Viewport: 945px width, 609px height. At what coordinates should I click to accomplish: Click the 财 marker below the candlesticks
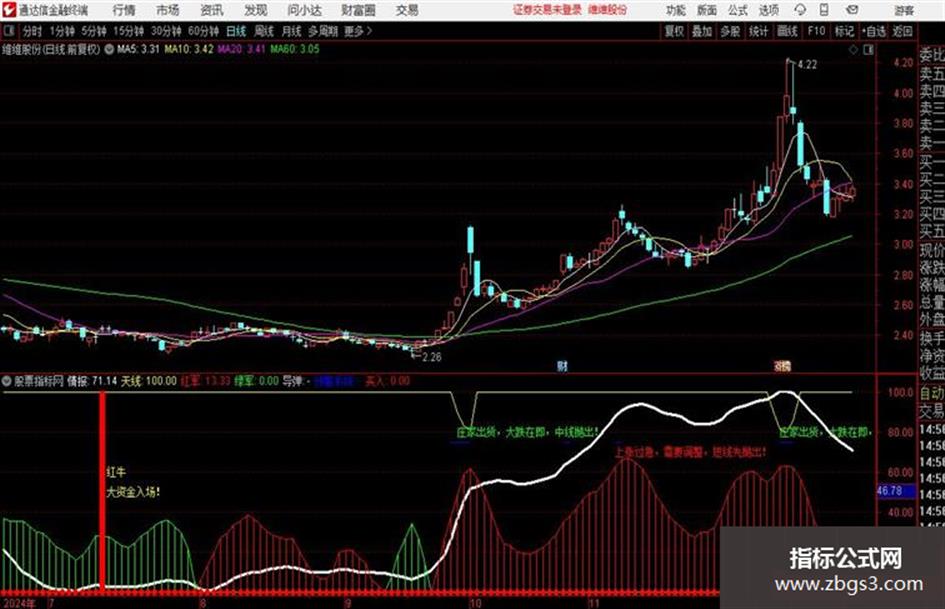562,365
